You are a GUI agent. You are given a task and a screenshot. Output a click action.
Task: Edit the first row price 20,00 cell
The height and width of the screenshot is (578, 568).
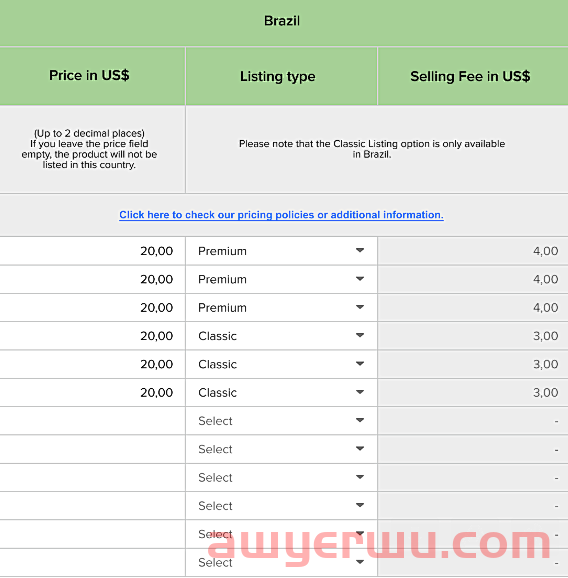tap(92, 251)
